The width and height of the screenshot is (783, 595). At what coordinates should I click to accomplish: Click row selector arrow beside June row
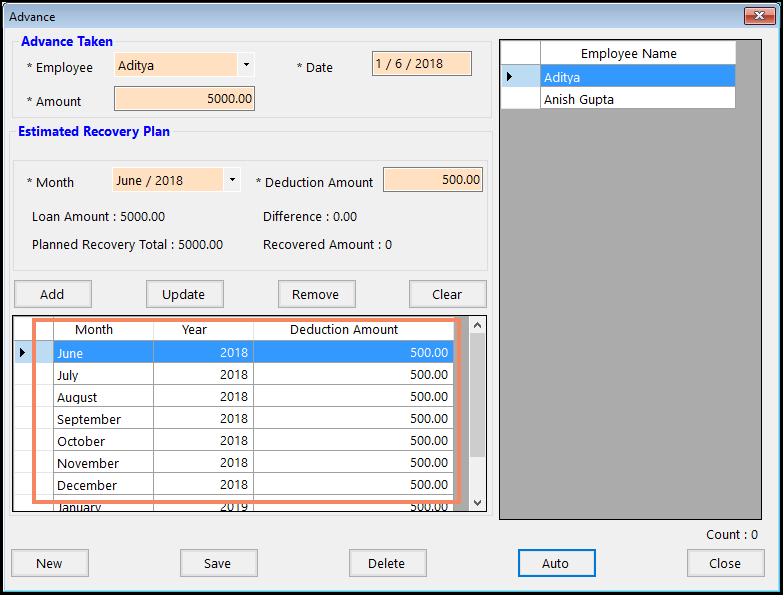33,352
